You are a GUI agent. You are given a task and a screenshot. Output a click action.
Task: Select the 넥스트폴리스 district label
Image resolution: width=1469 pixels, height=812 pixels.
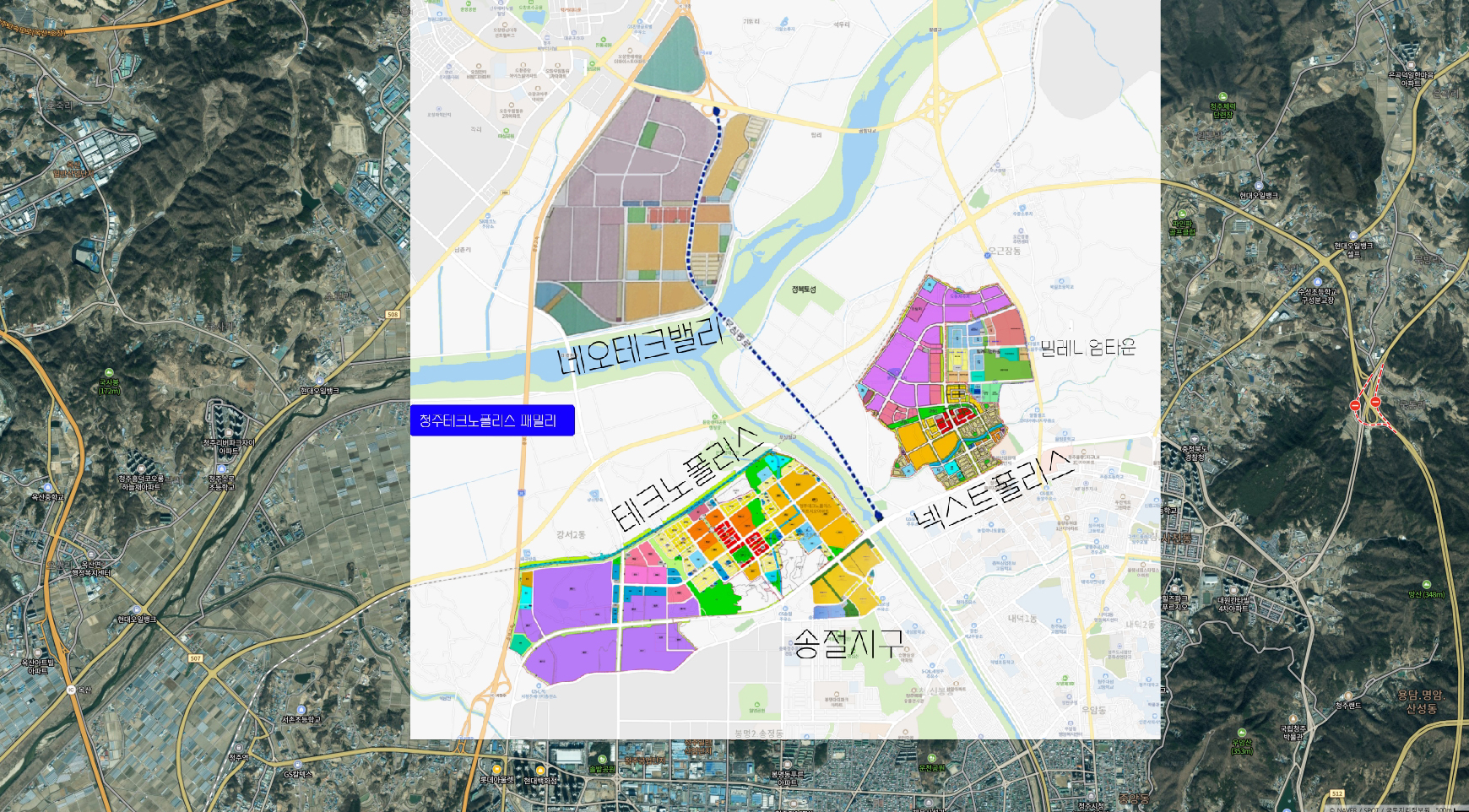pos(994,490)
